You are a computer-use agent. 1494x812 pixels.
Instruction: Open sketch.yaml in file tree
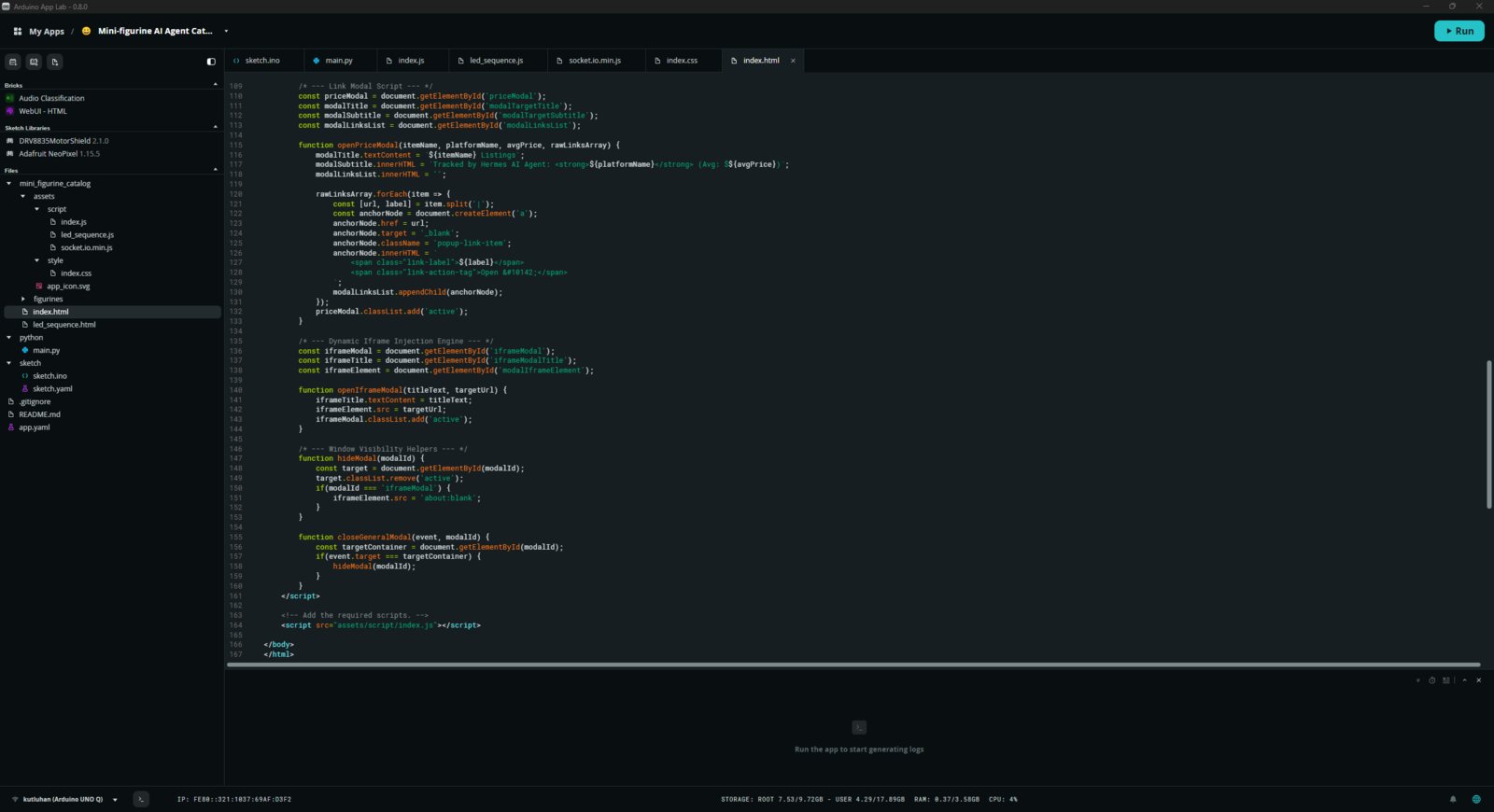point(52,389)
